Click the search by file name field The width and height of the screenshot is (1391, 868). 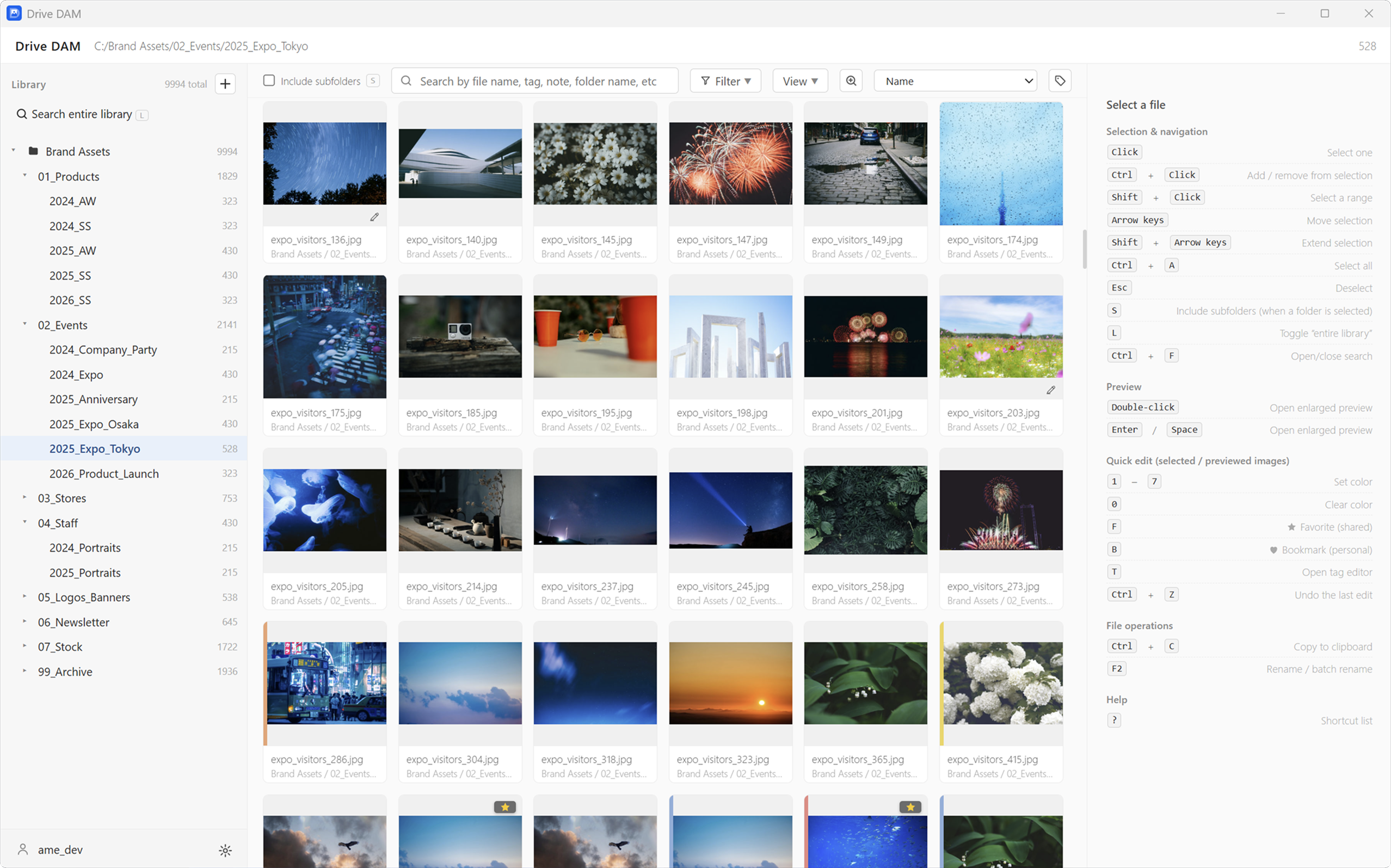click(x=534, y=81)
